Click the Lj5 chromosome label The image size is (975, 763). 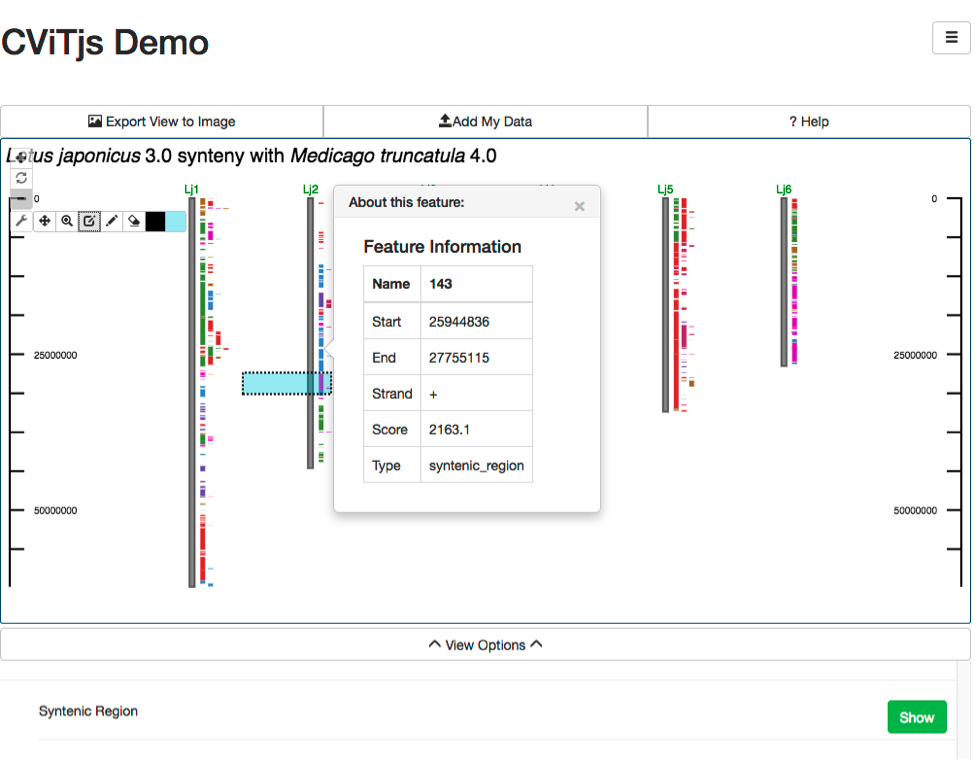click(665, 189)
